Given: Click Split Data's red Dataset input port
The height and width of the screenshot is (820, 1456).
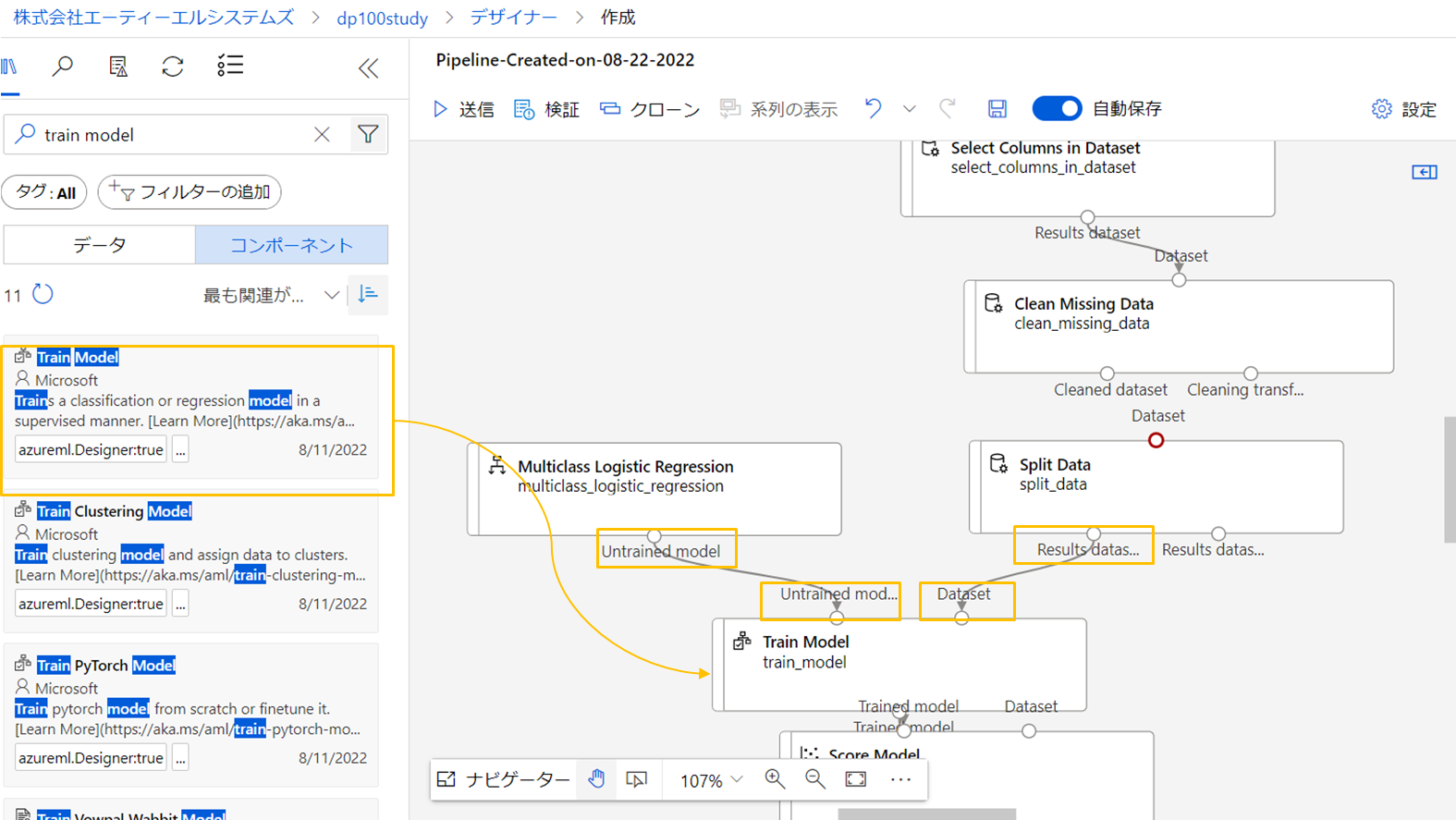Looking at the screenshot, I should [1156, 440].
